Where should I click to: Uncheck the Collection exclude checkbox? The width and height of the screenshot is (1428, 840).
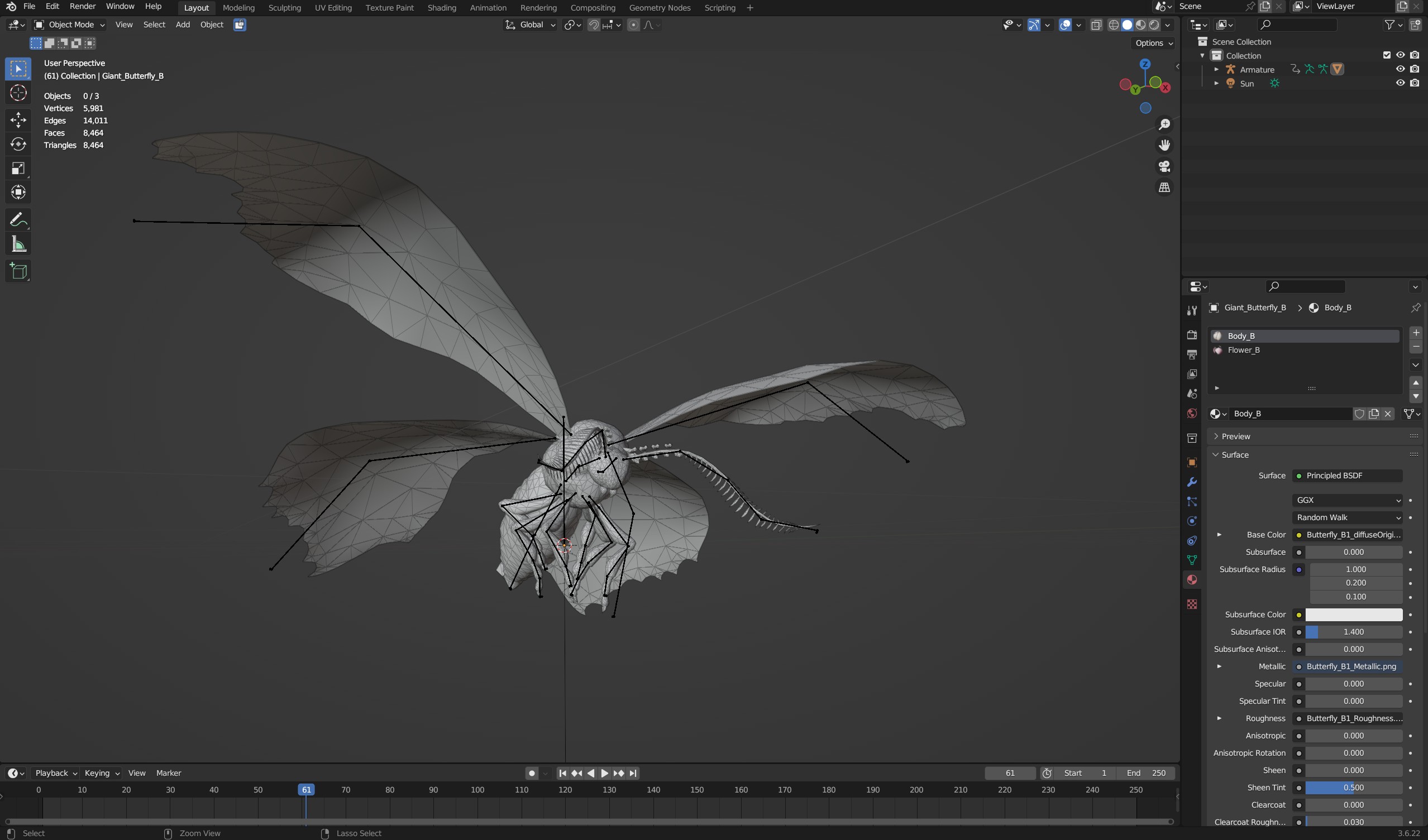[1387, 55]
